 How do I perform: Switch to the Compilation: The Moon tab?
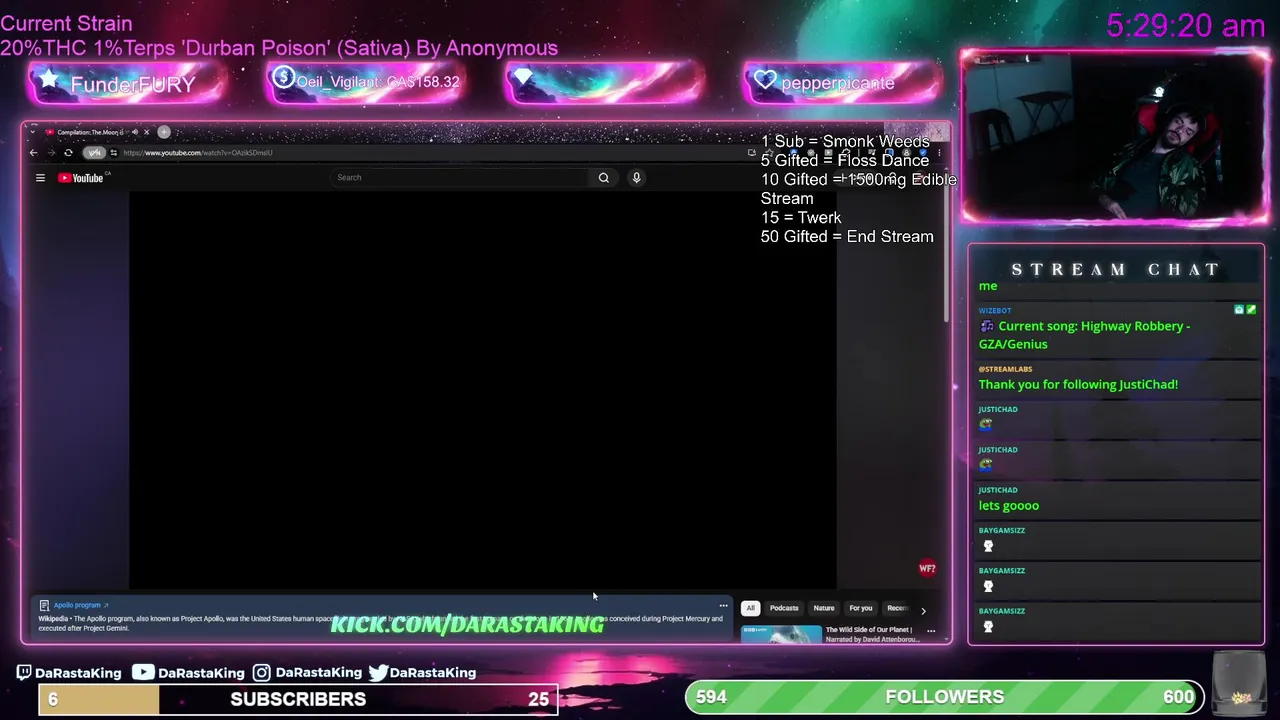pyautogui.click(x=90, y=132)
